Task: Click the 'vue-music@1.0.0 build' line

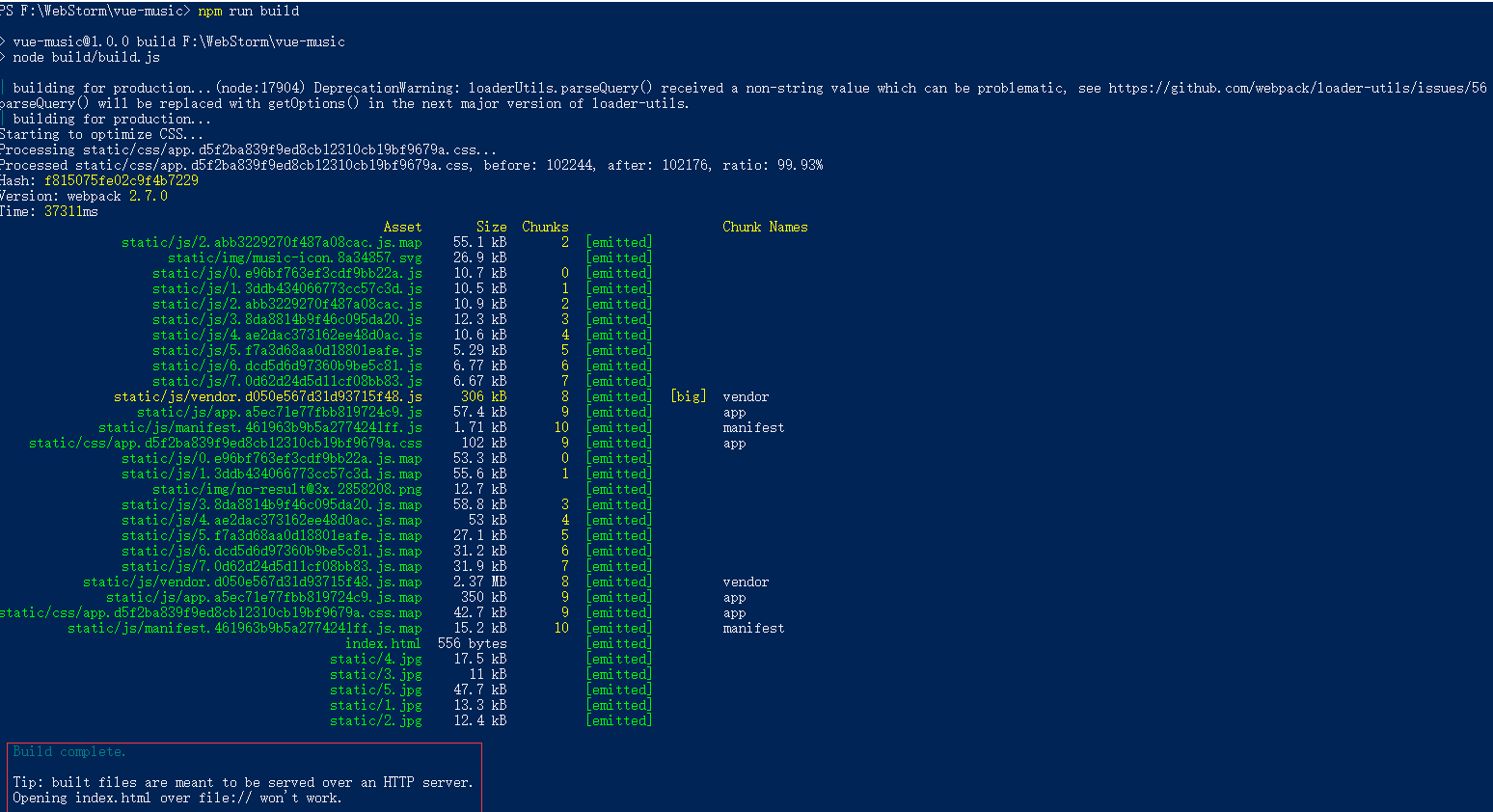Action: (178, 41)
